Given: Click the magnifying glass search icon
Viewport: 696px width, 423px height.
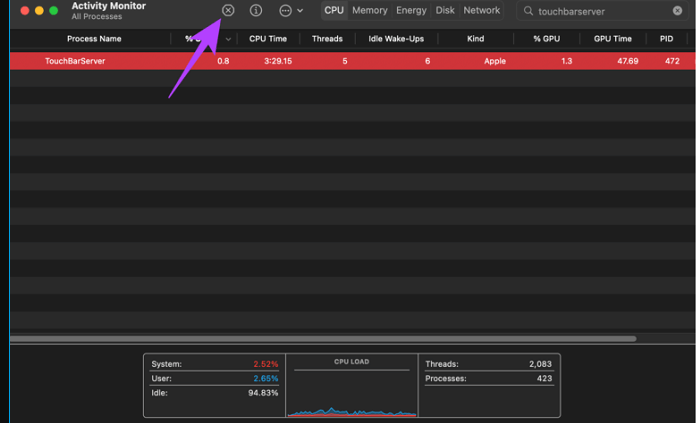Looking at the screenshot, I should 528,11.
